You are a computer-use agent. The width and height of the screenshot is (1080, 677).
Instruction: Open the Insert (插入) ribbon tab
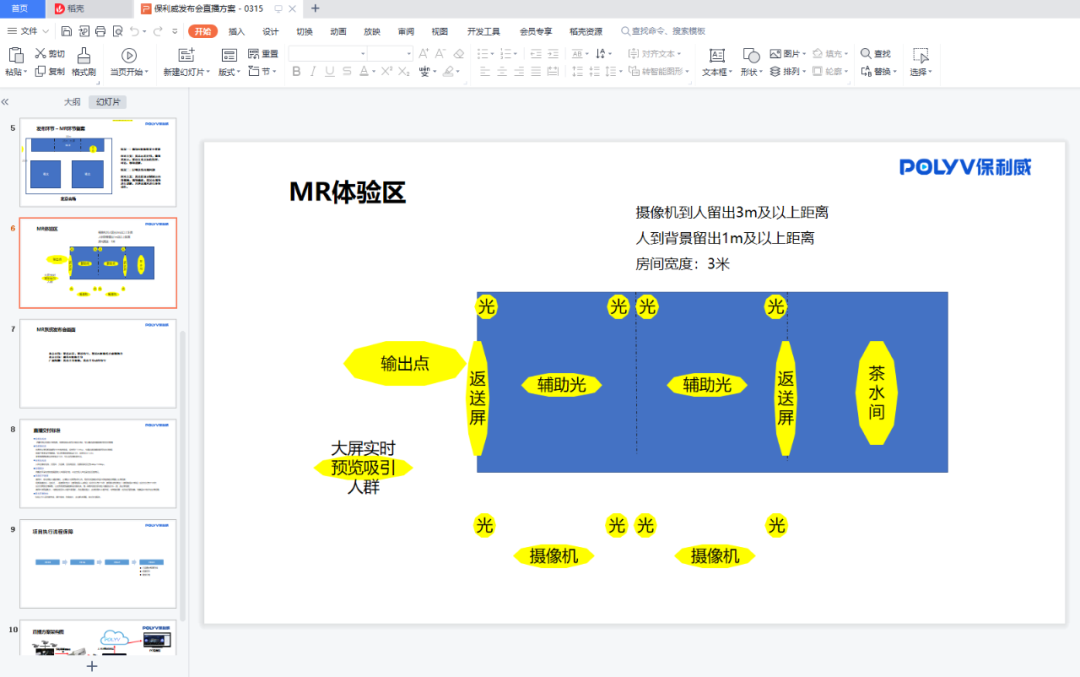(236, 31)
